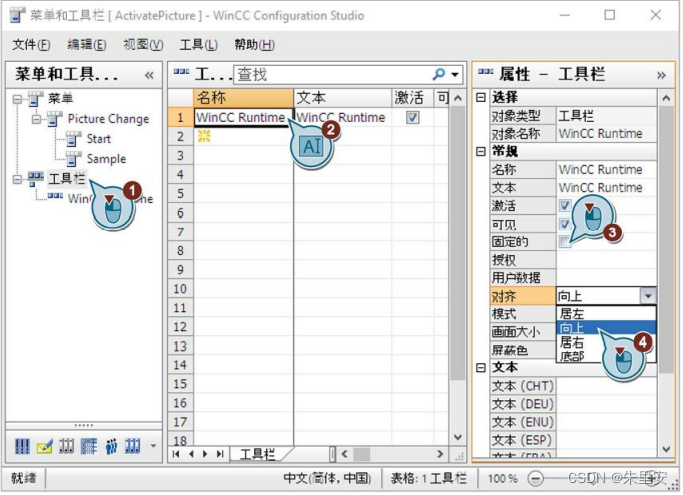The height and width of the screenshot is (495, 683).
Task: Click the toolbar icon in 属性 panel header
Action: 486,72
